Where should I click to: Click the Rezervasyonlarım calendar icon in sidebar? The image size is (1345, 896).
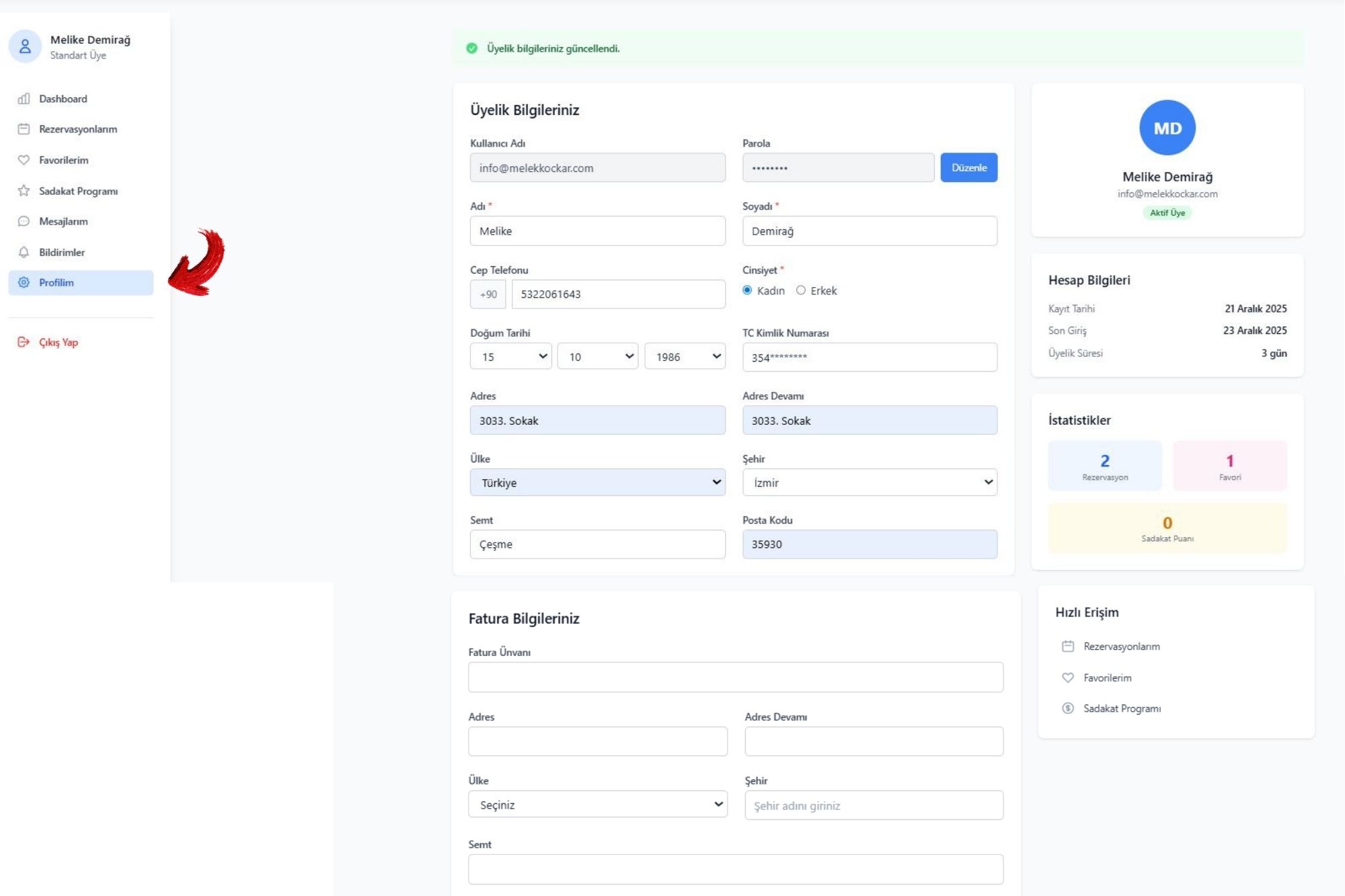pyautogui.click(x=24, y=129)
